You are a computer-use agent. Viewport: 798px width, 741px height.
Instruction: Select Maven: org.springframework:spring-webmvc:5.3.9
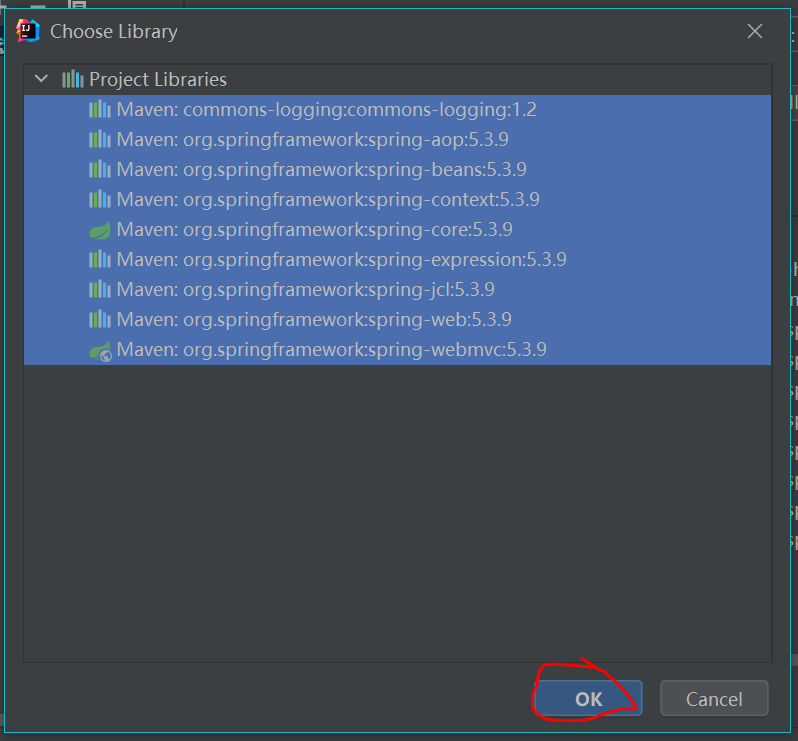coord(397,350)
